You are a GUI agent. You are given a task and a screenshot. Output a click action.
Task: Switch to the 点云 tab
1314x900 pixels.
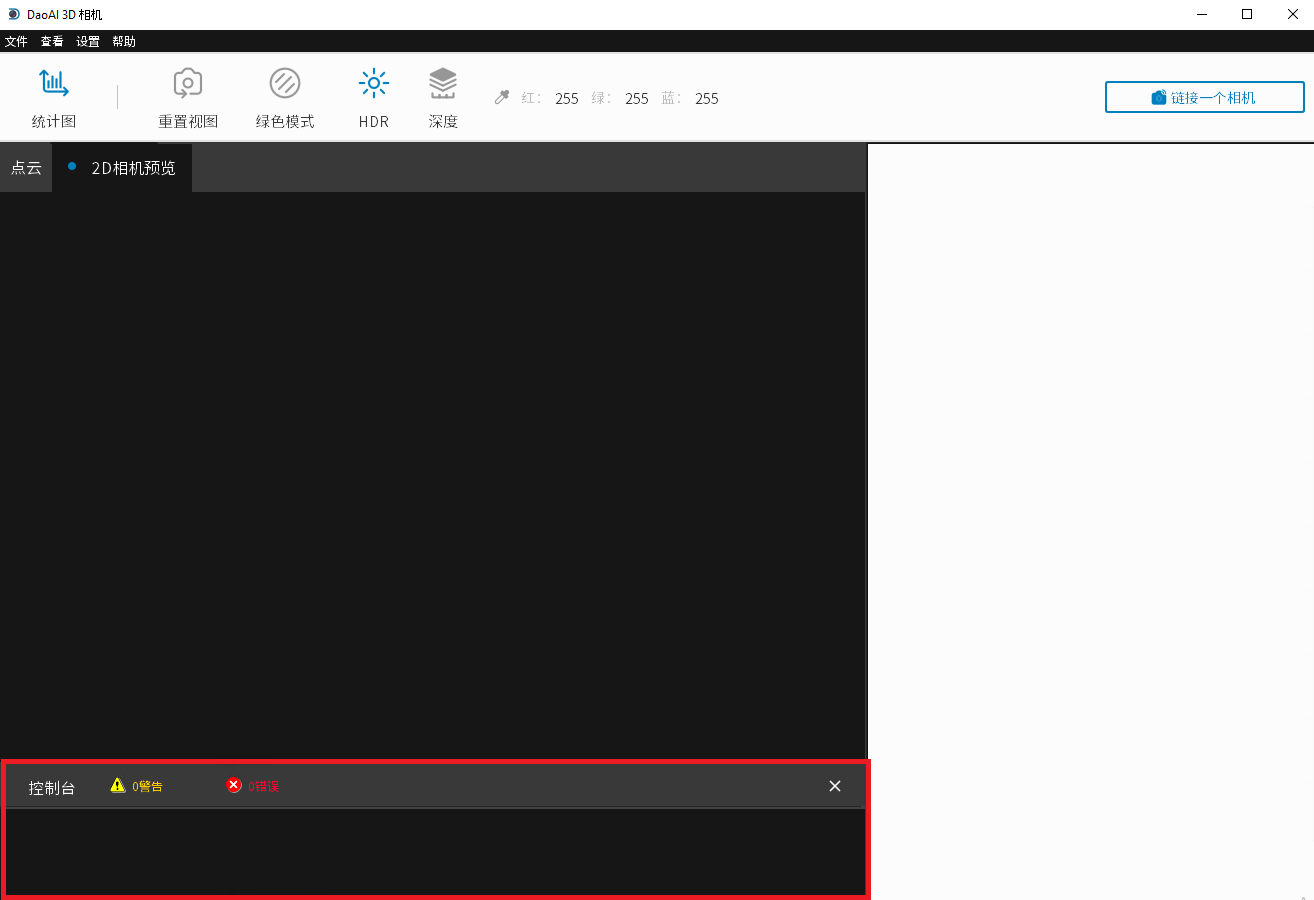click(x=25, y=167)
